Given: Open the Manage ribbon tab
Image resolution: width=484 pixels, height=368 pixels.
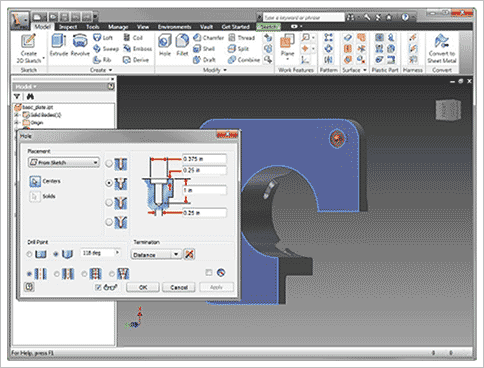Looking at the screenshot, I should pyautogui.click(x=118, y=27).
